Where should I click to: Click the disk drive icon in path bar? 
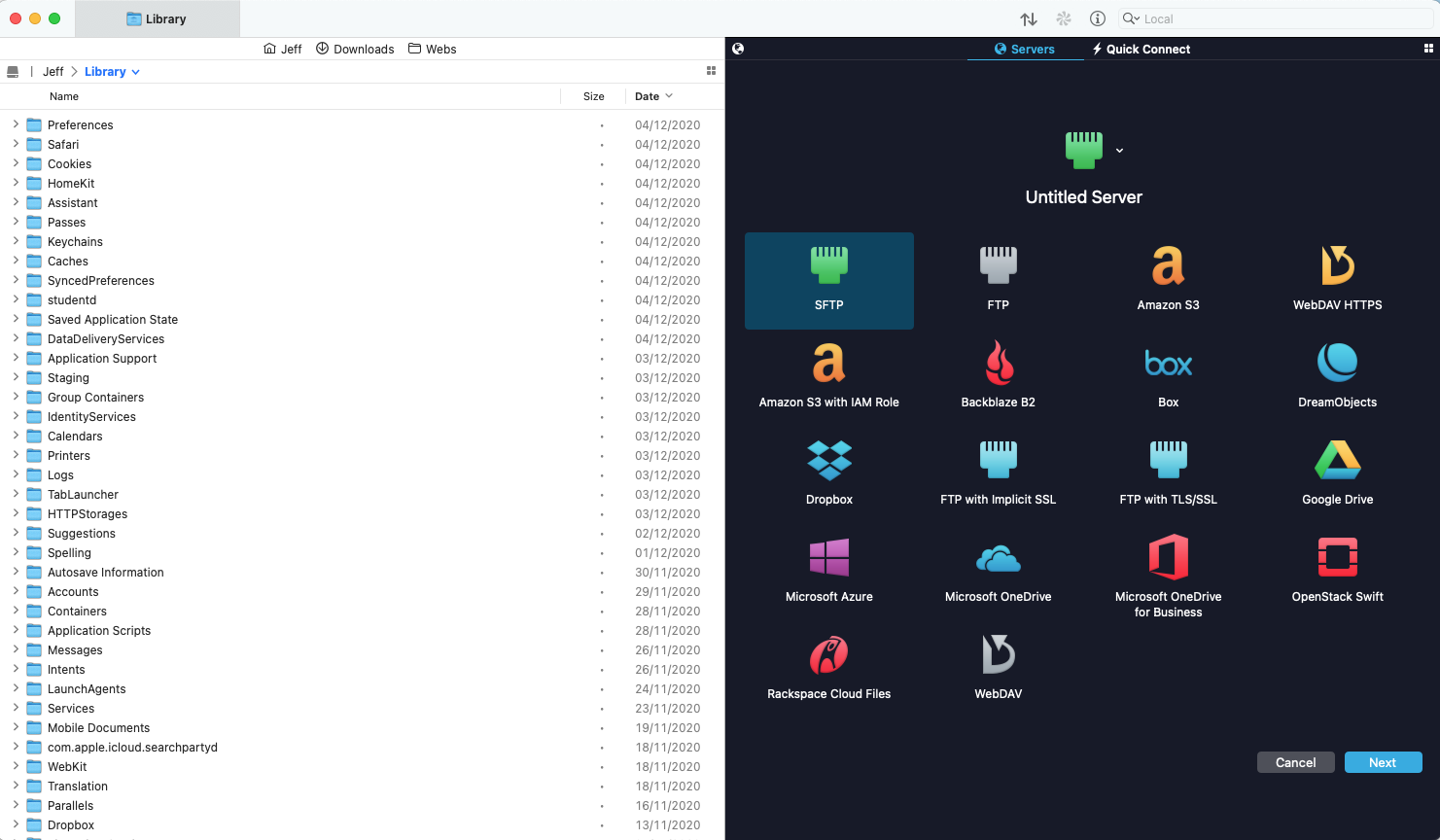pos(13,72)
